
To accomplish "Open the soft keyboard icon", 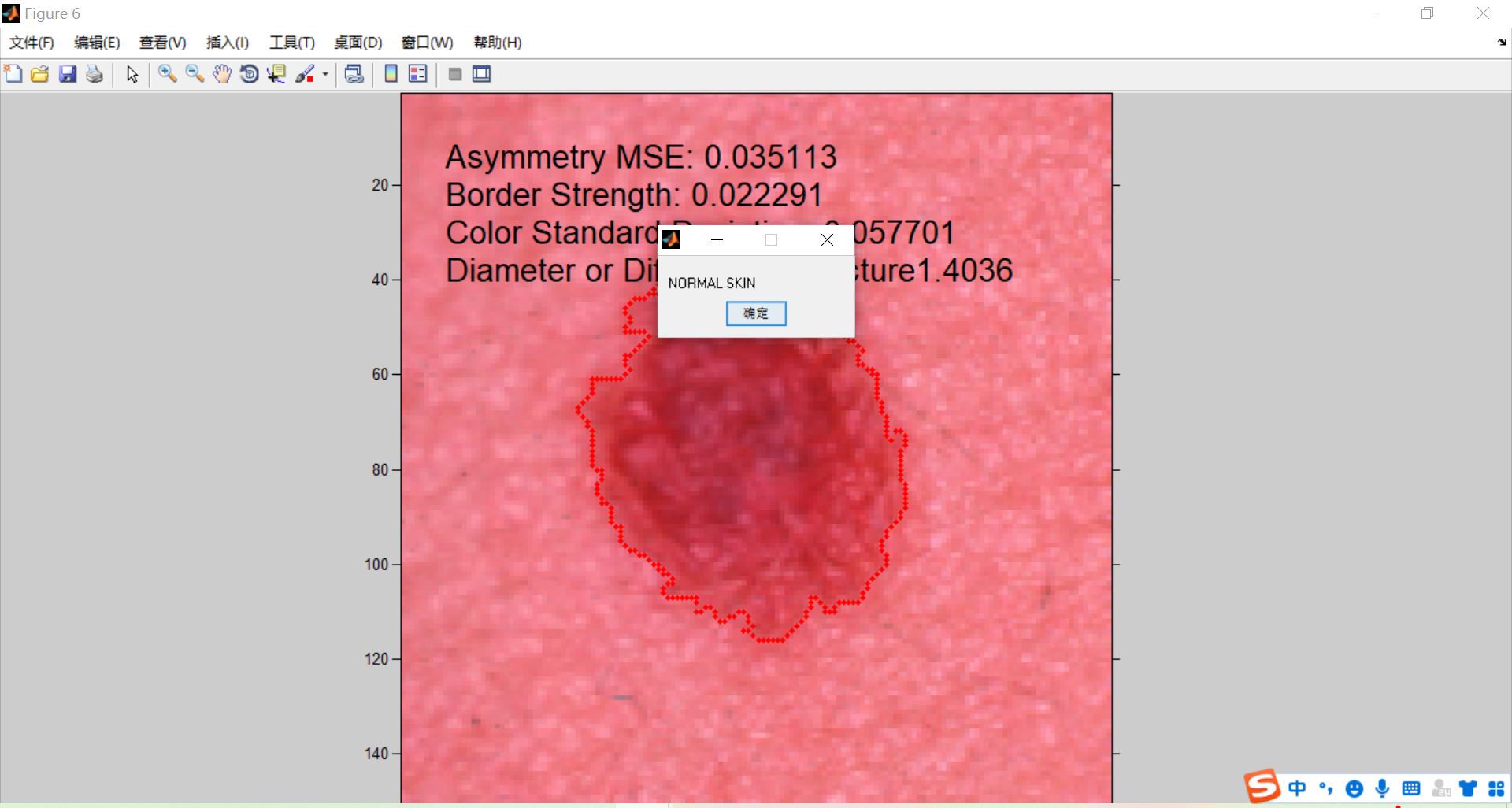I will (x=1411, y=788).
